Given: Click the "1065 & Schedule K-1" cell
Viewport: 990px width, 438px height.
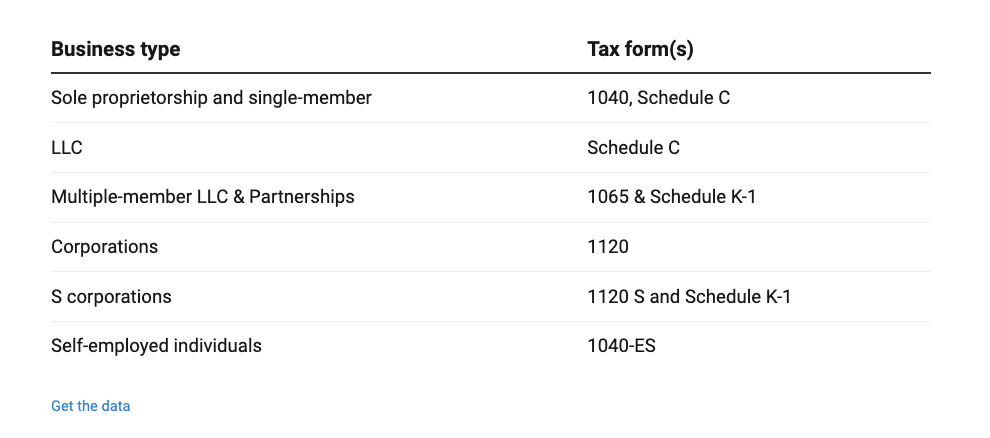Looking at the screenshot, I should coord(671,197).
